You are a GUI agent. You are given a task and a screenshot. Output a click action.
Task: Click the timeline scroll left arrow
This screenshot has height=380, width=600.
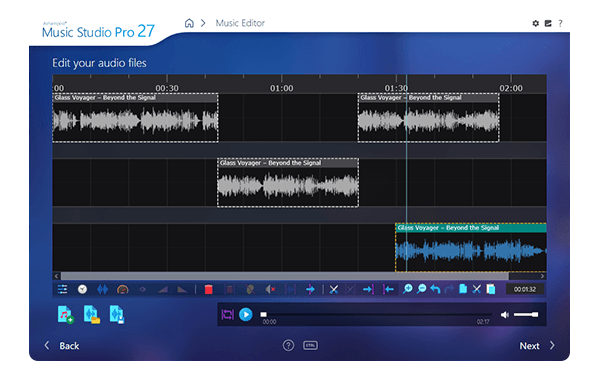click(x=56, y=276)
